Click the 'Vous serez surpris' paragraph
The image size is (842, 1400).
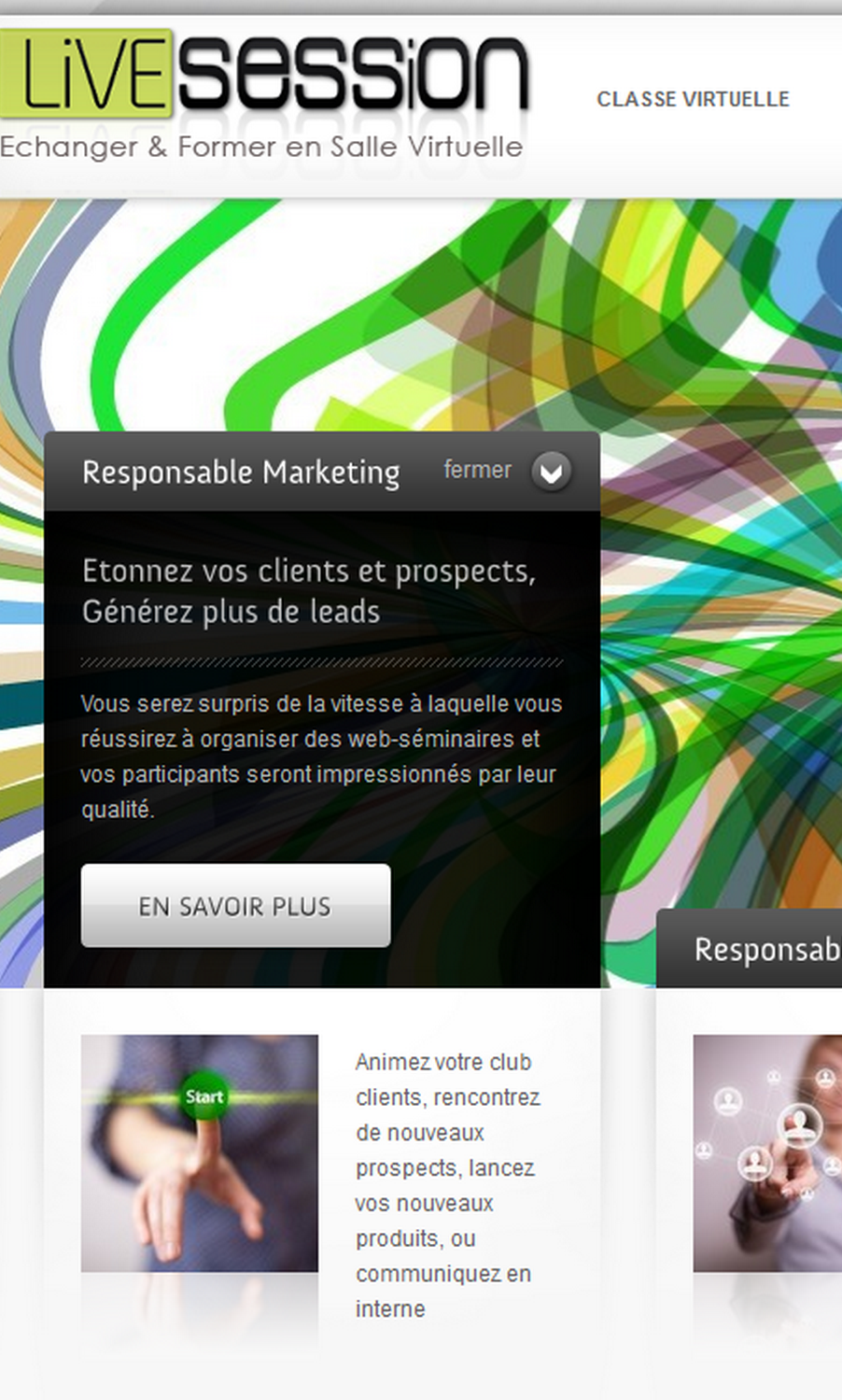pos(321,757)
